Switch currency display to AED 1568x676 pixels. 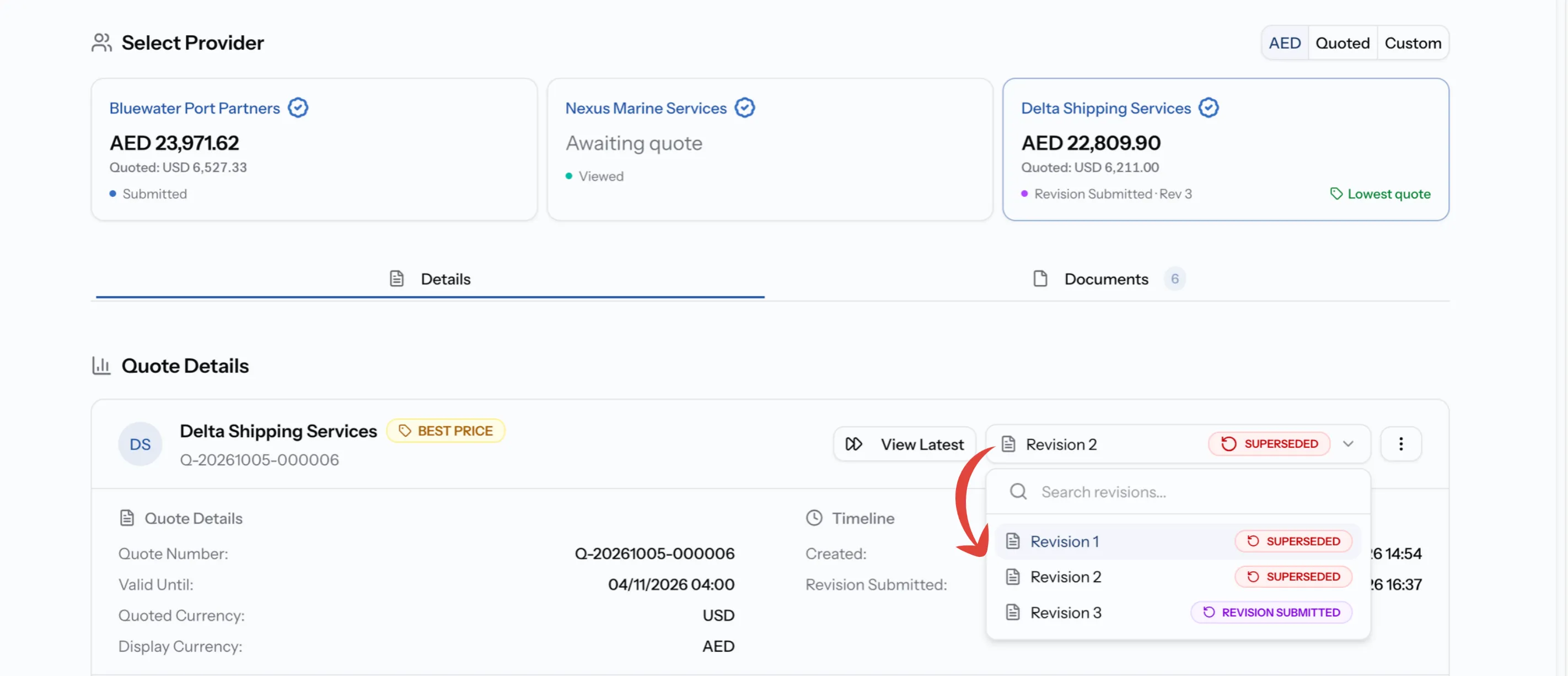pyautogui.click(x=1285, y=42)
